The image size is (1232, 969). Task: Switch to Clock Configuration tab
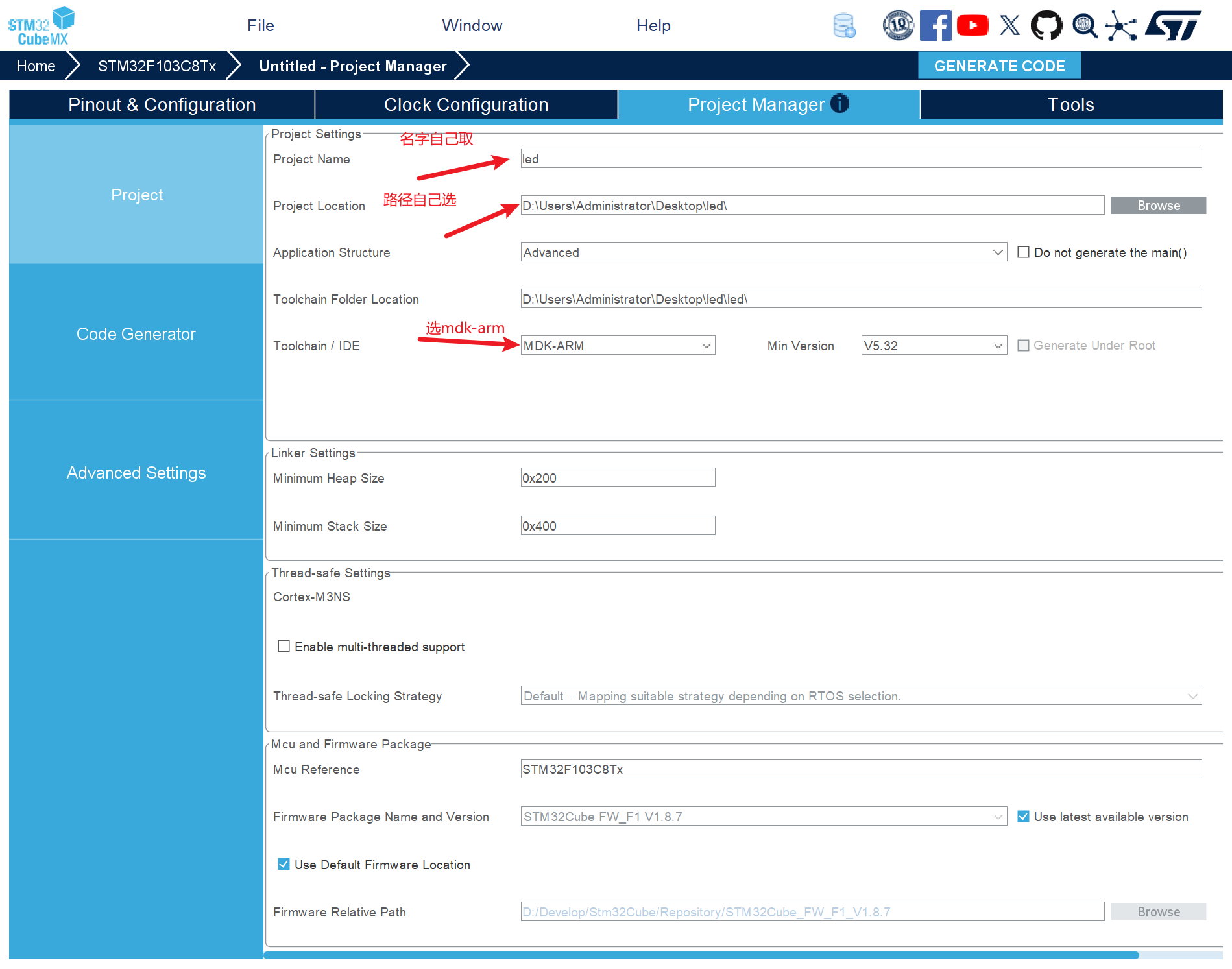point(466,104)
